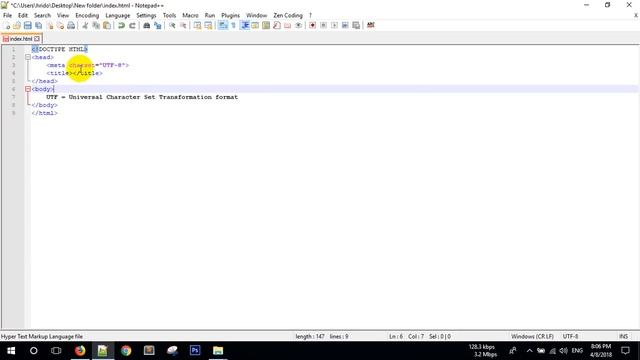Open the taskbar Task View button
The image size is (640, 360).
[56, 351]
